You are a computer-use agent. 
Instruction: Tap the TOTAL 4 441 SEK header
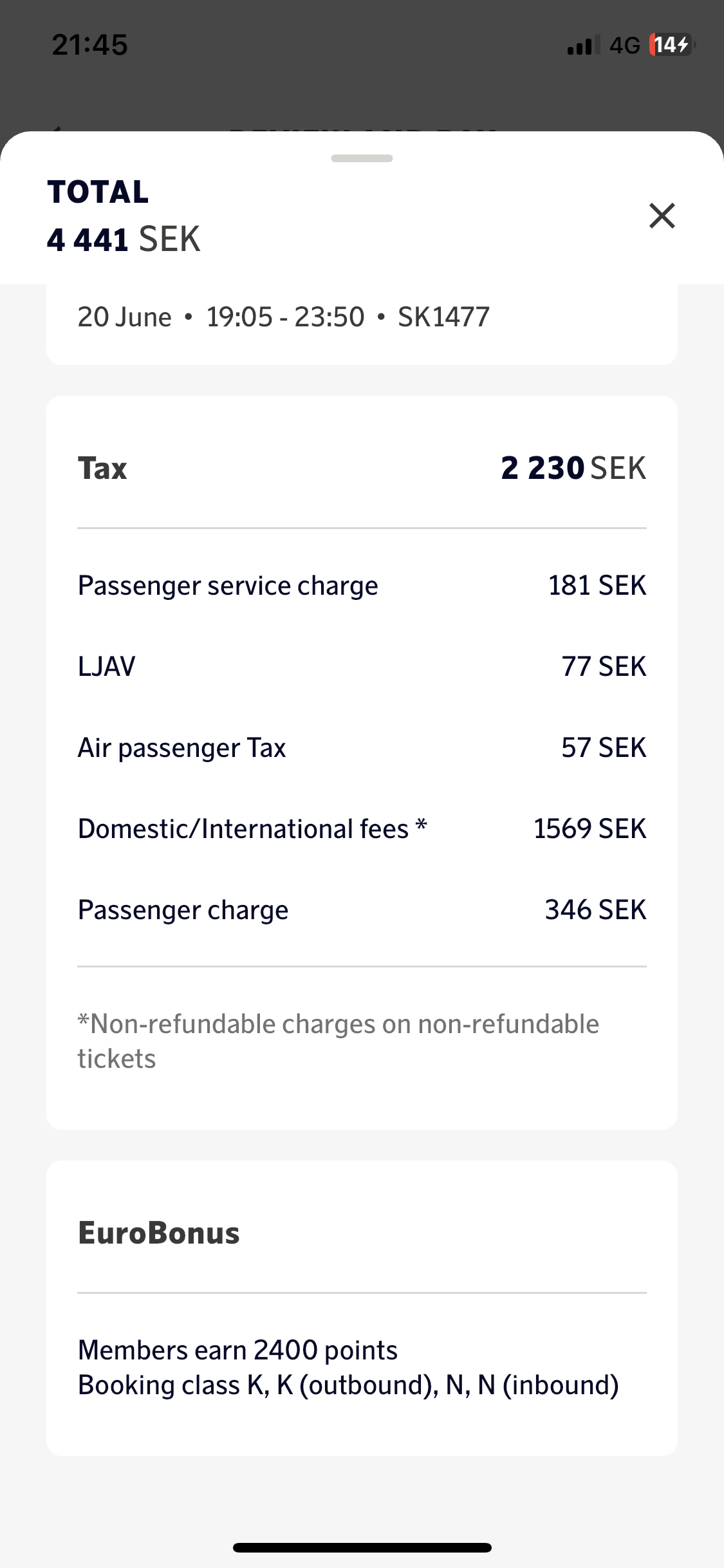pos(124,216)
